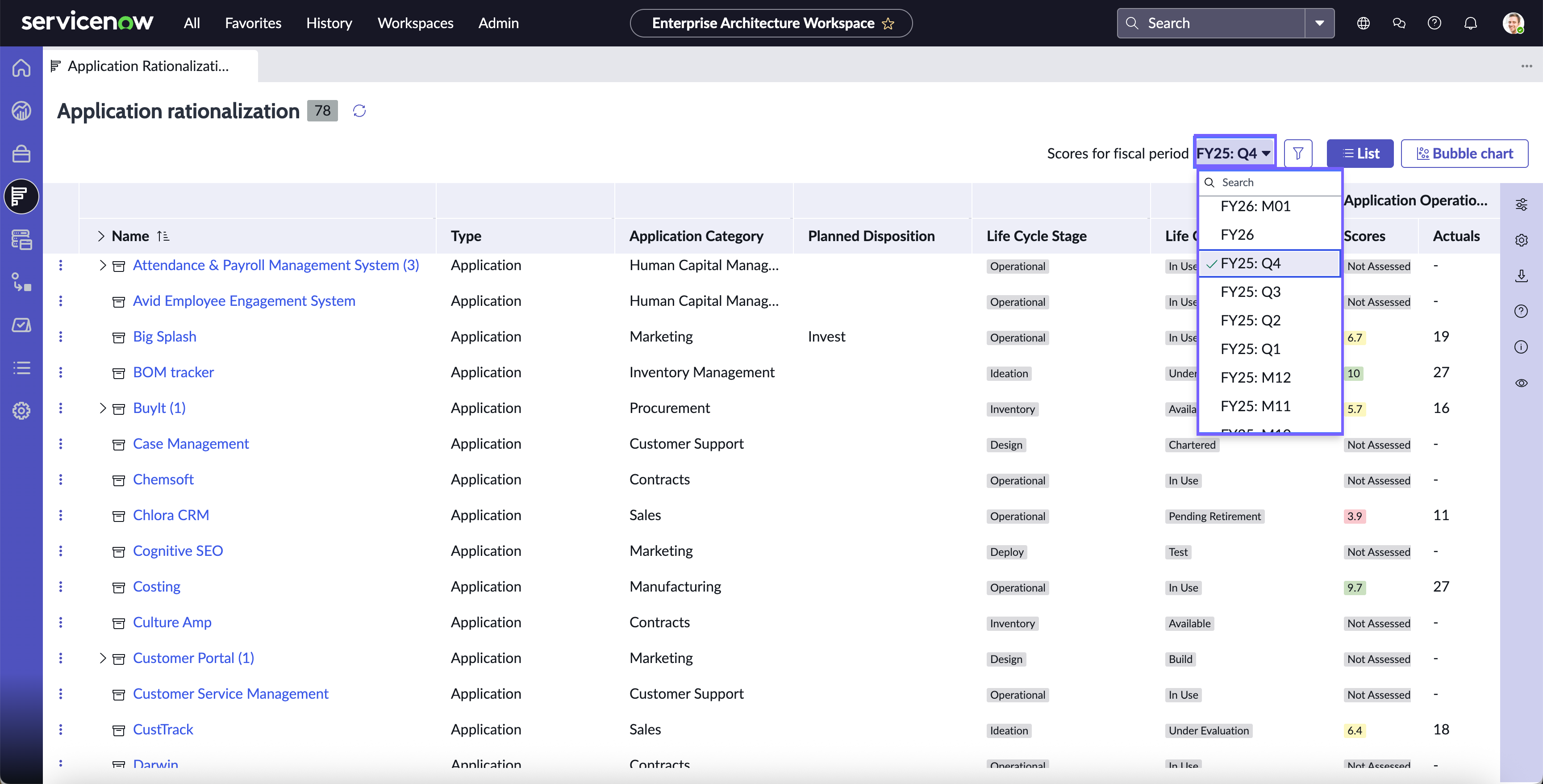Click the Costing score badge 9.7

tap(1354, 588)
